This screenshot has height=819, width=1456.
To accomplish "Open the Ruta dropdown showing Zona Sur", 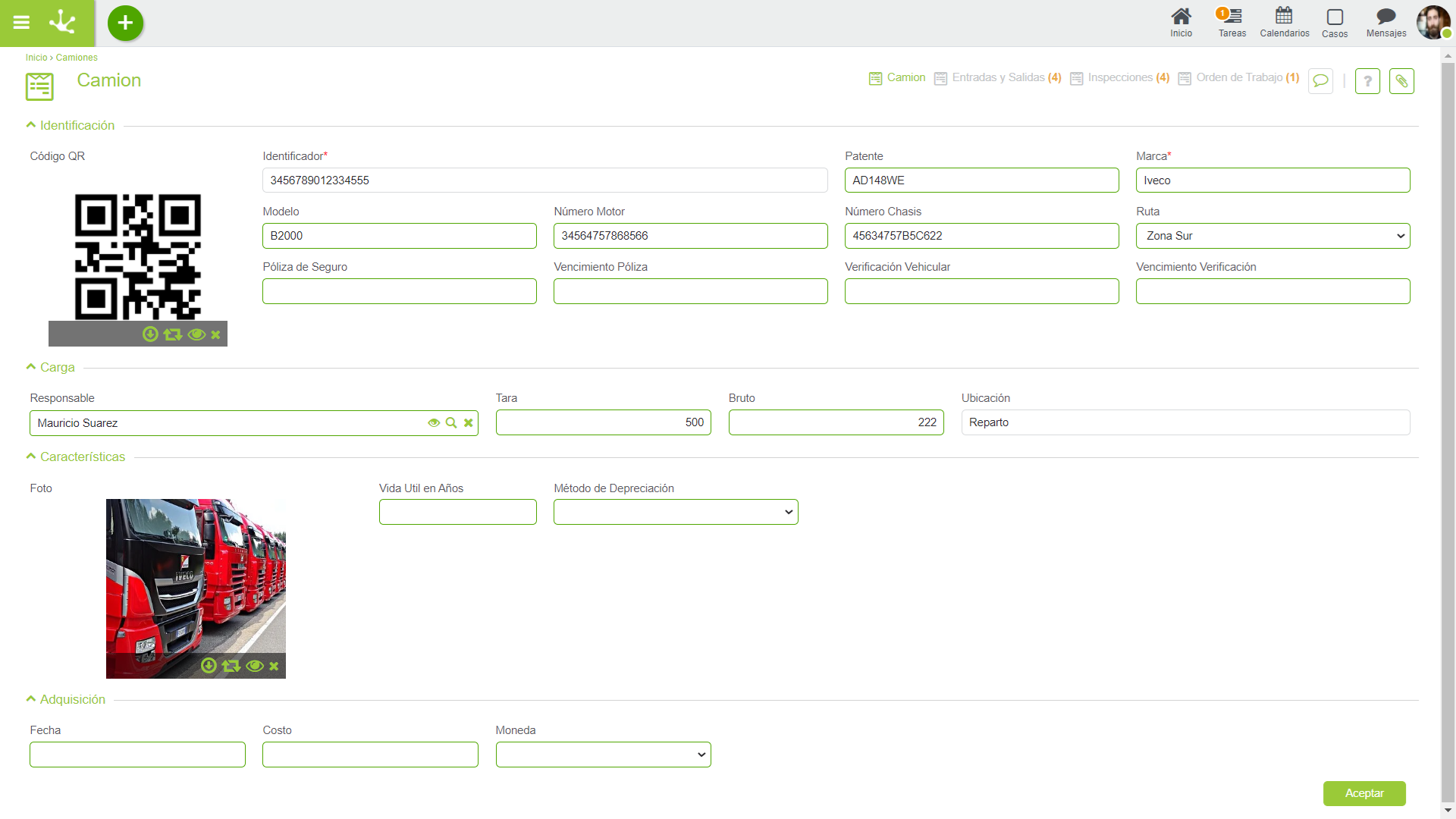I will pyautogui.click(x=1272, y=236).
